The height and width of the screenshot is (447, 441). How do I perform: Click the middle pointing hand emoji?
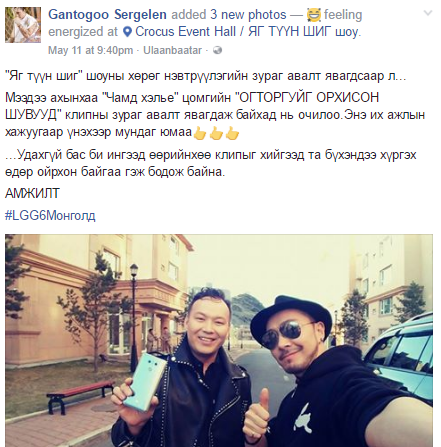[216, 133]
